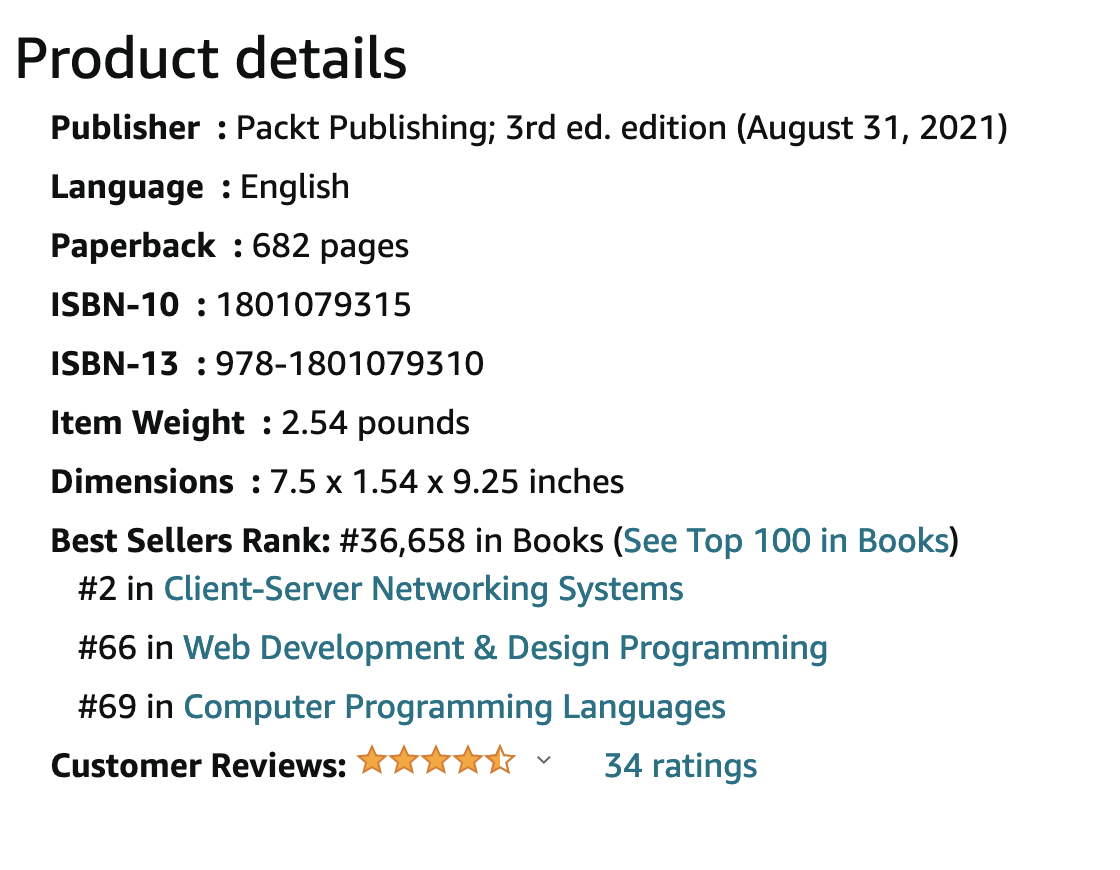
Task: Click the dimensions value in inches
Action: click(x=446, y=482)
